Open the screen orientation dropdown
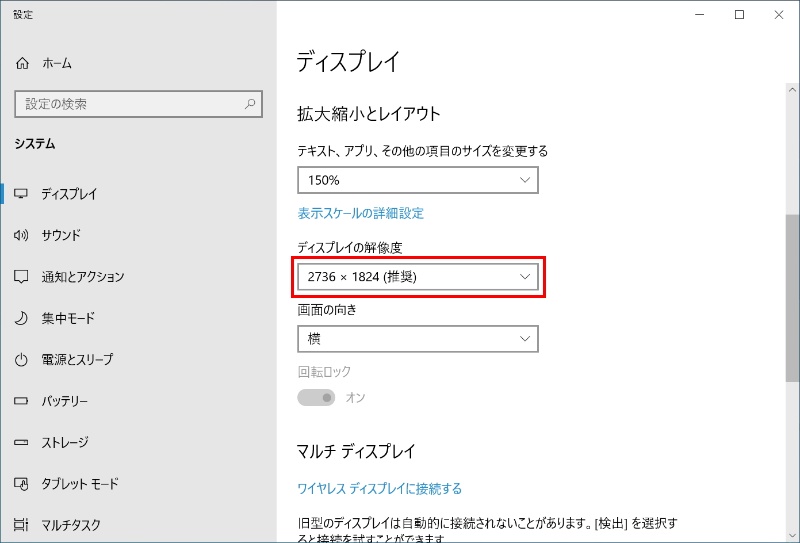 (418, 339)
